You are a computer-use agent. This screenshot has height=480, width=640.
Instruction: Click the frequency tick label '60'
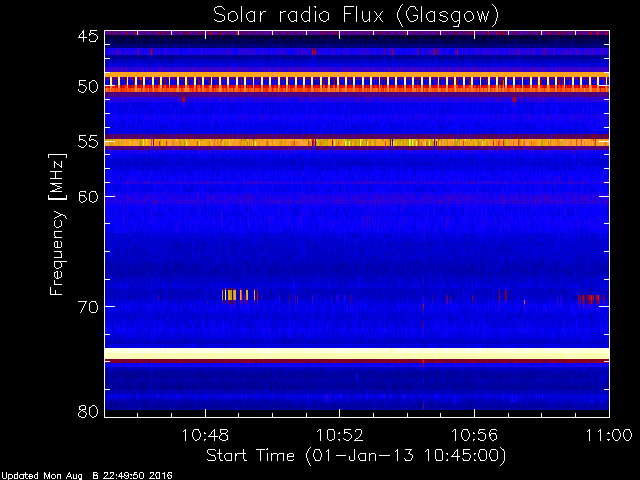point(88,197)
